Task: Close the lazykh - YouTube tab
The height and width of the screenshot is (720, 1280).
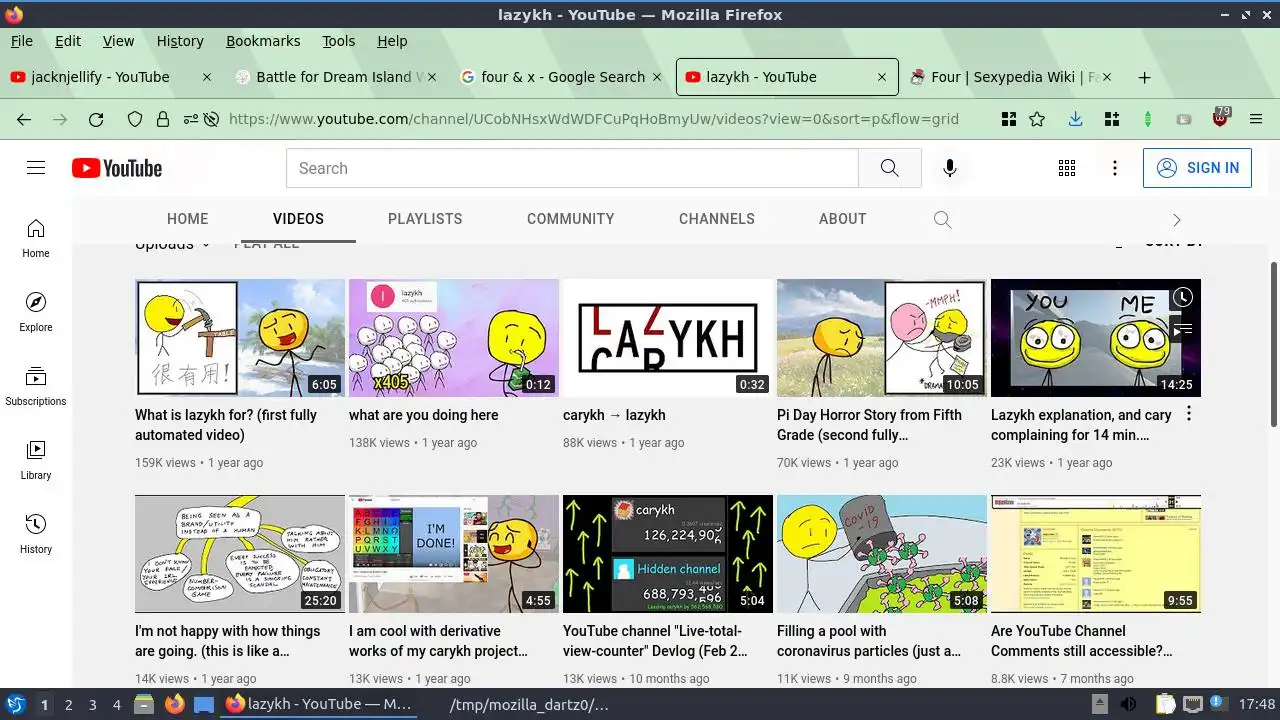Action: tap(881, 77)
